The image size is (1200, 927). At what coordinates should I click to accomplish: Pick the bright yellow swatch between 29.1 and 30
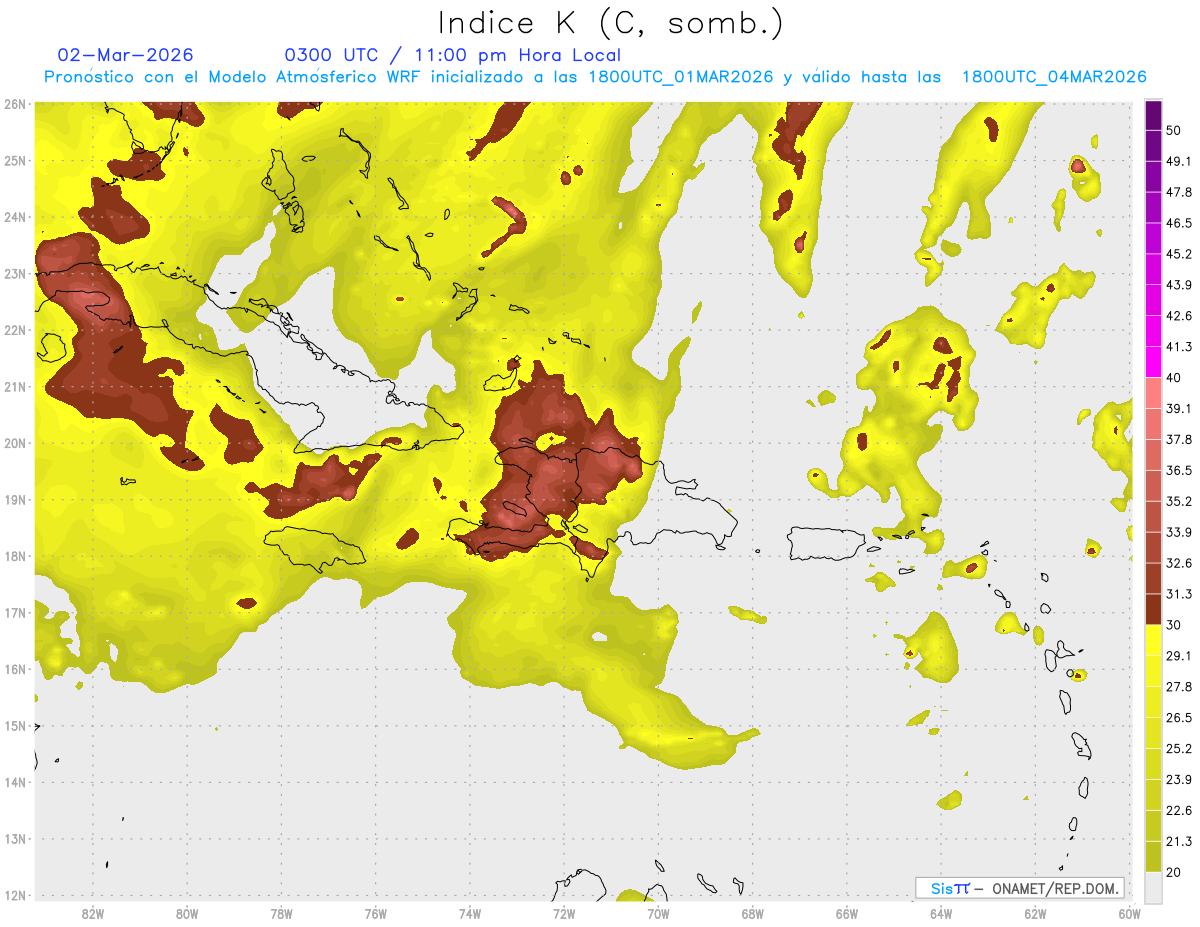coord(1153,640)
